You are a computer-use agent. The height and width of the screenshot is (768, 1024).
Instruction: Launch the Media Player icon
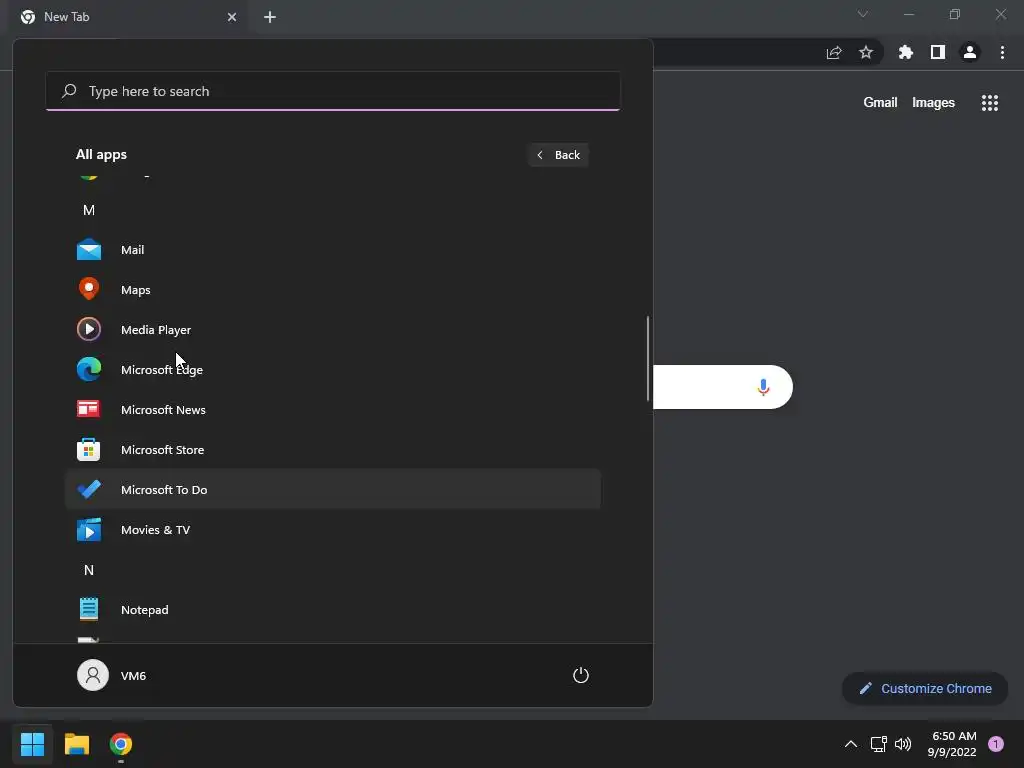pos(89,329)
